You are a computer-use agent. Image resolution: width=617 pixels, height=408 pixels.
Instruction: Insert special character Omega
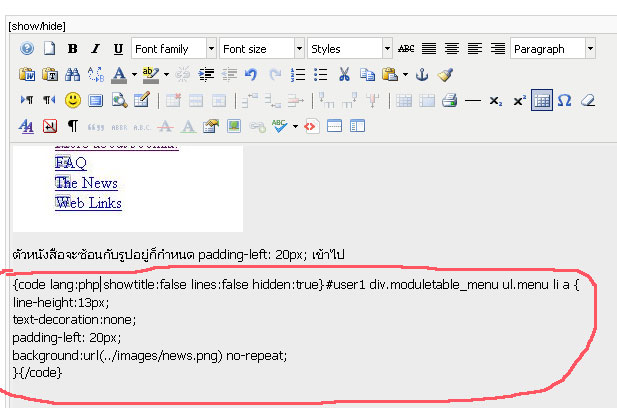coord(565,100)
